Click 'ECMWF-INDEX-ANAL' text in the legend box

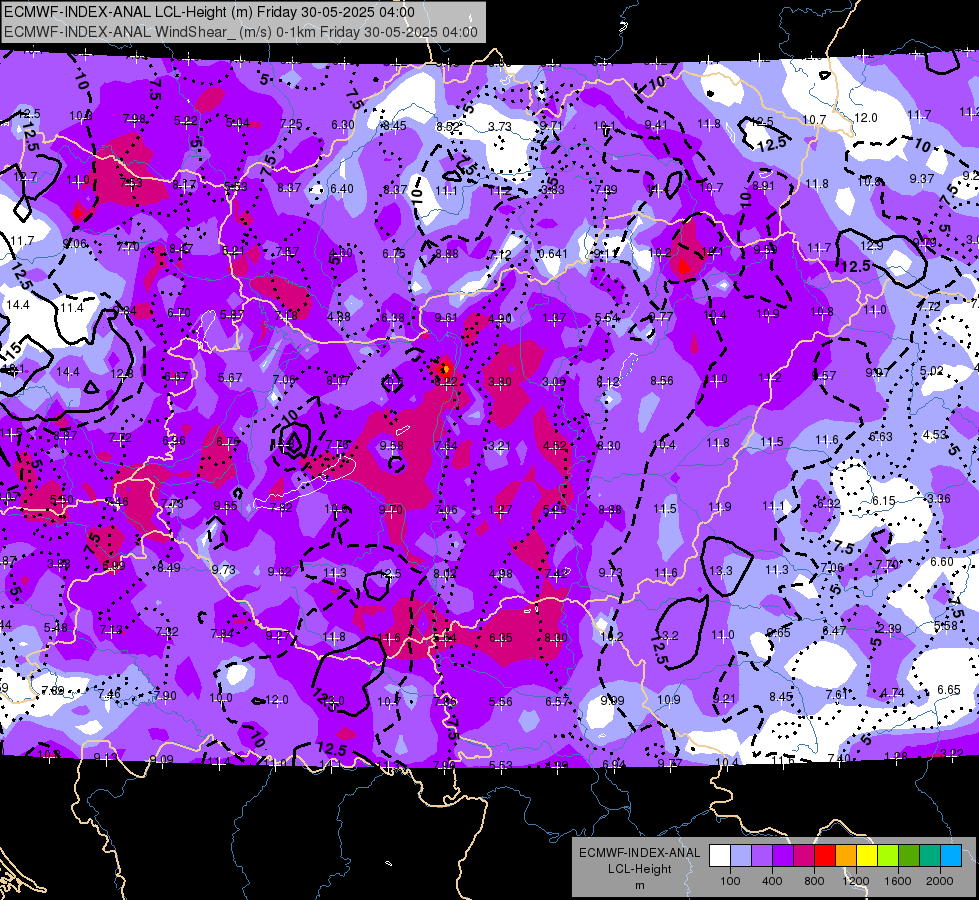tap(639, 853)
